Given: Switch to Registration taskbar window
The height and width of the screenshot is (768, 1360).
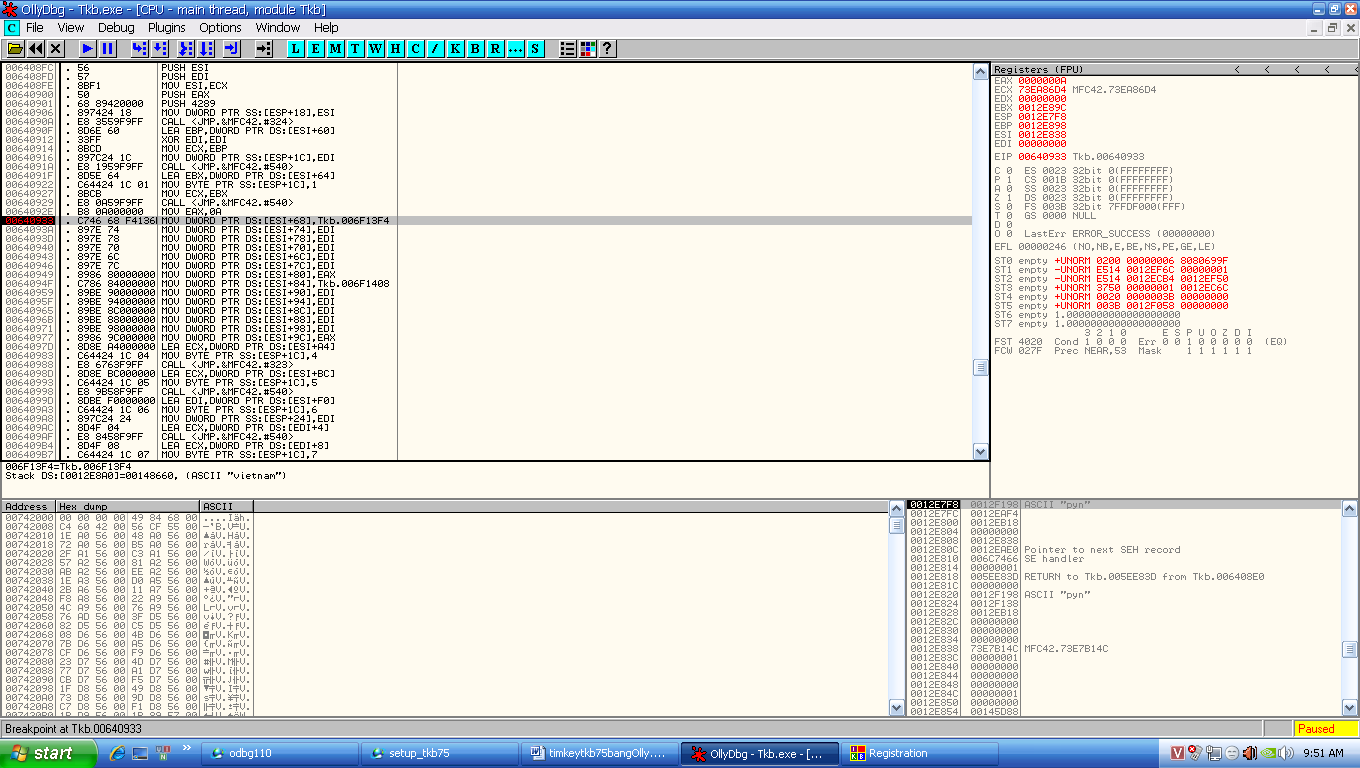Looking at the screenshot, I should tap(919, 753).
